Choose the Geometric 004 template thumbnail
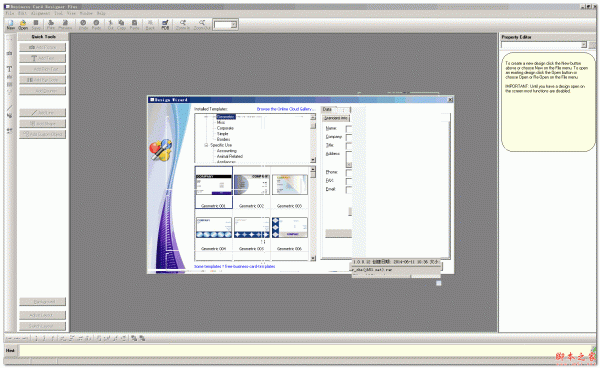600x368 pixels. pos(214,228)
